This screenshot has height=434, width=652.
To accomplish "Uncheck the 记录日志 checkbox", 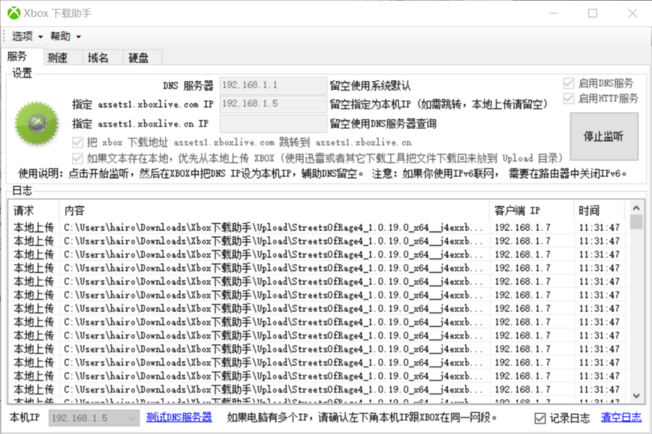I will 540,417.
